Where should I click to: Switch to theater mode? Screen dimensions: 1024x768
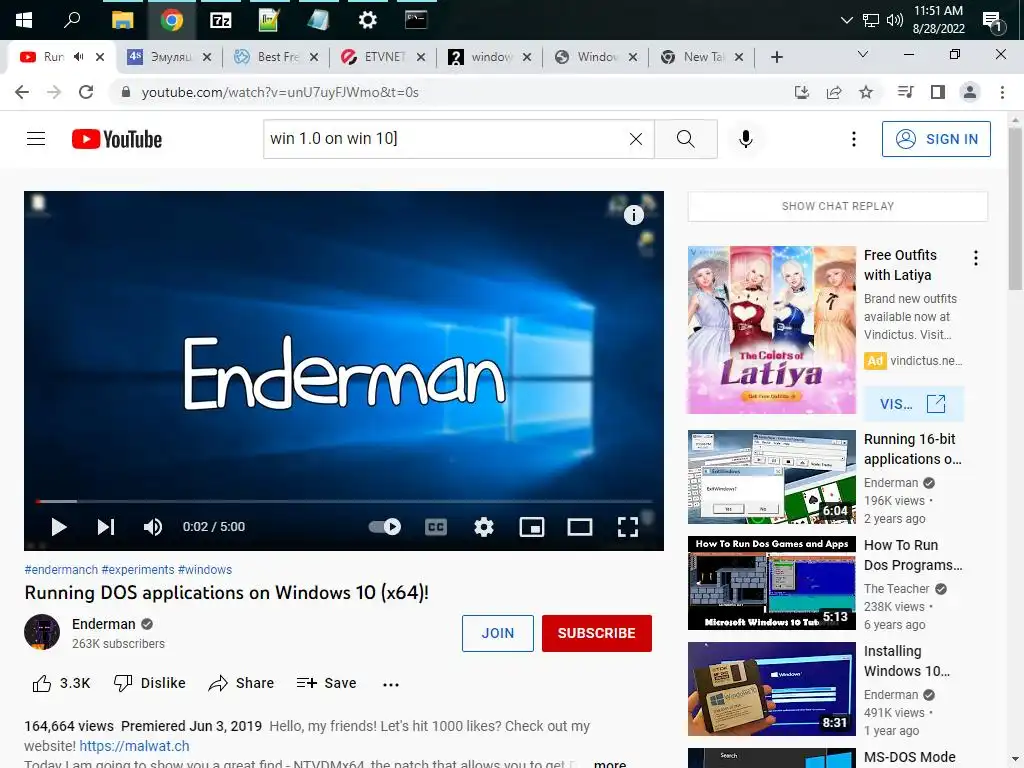(x=579, y=527)
